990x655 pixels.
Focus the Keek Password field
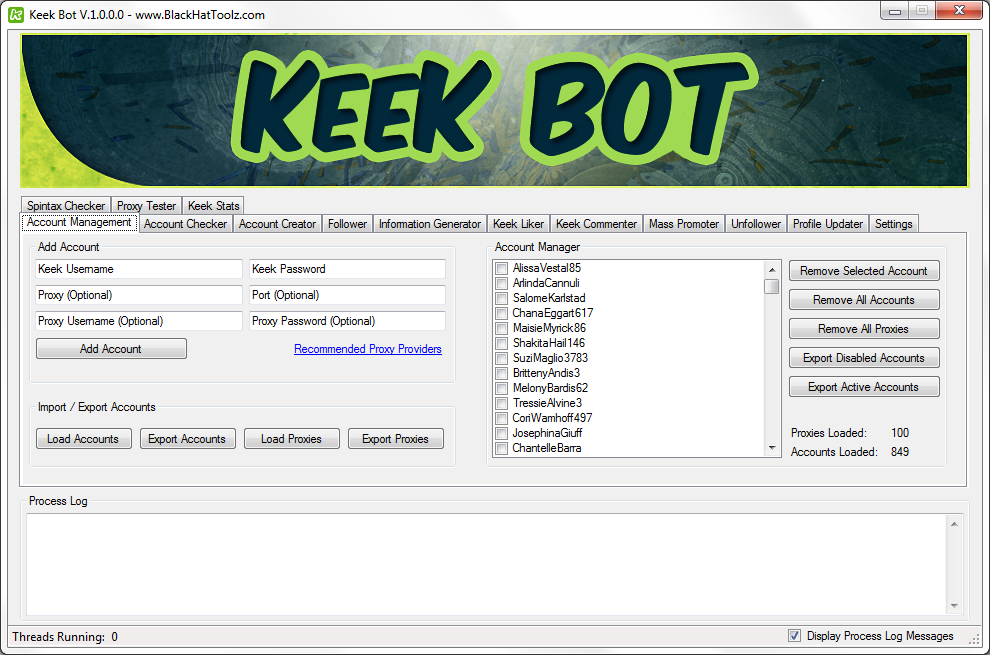coord(347,269)
